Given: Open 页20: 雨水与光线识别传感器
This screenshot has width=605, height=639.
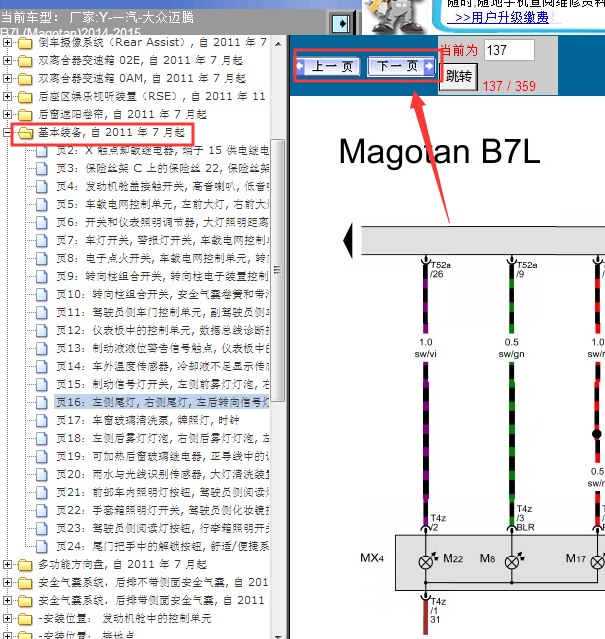Looking at the screenshot, I should [x=162, y=474].
